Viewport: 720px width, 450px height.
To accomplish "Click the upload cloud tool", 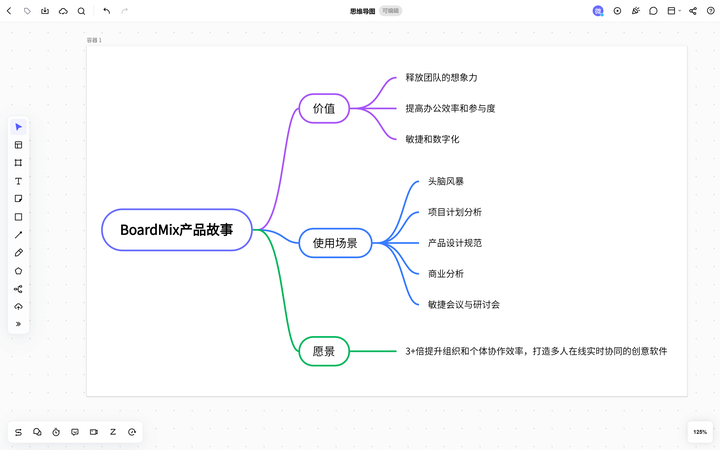I will pyautogui.click(x=18, y=306).
